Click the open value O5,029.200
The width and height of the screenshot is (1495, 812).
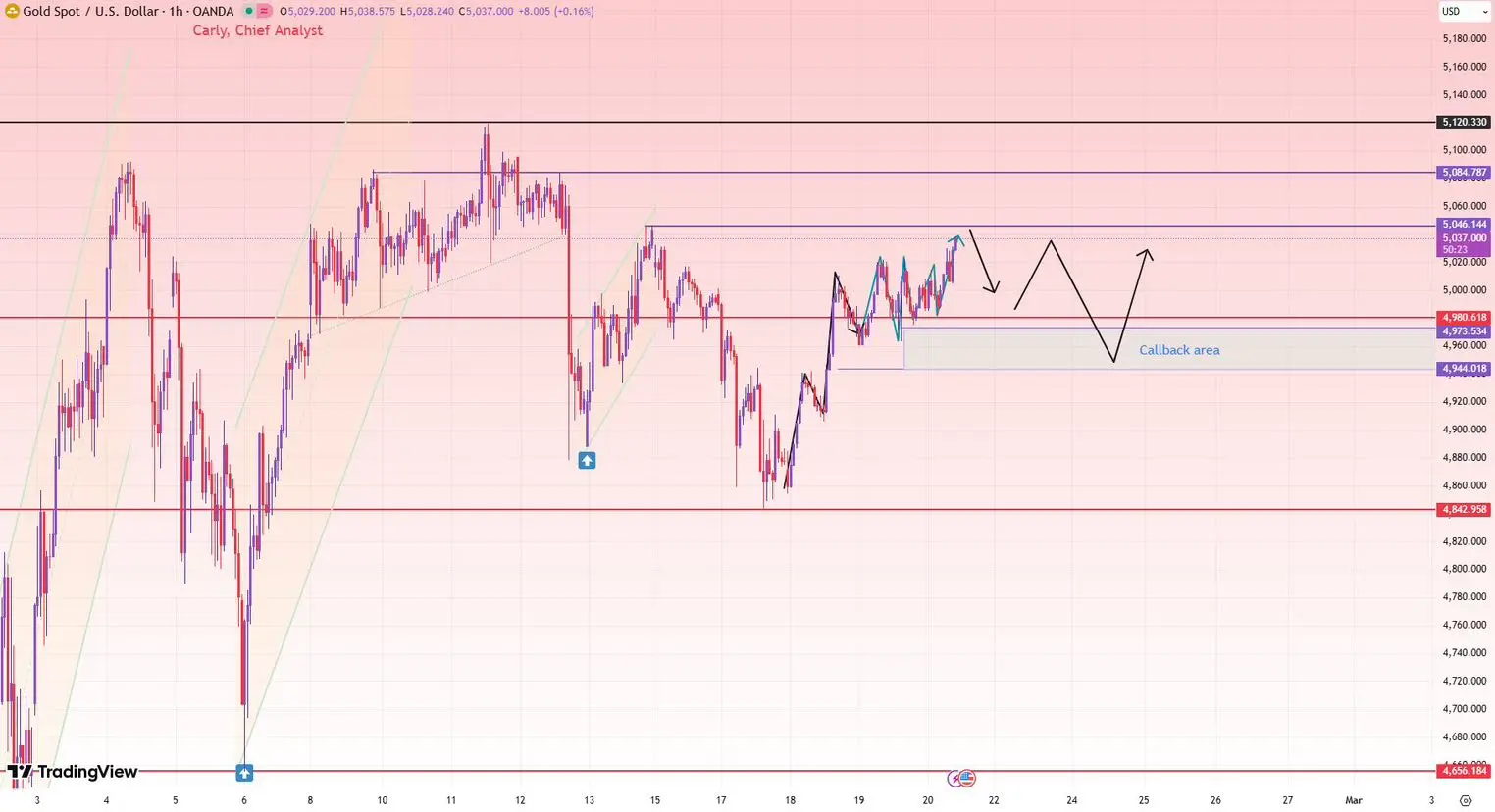[307, 11]
